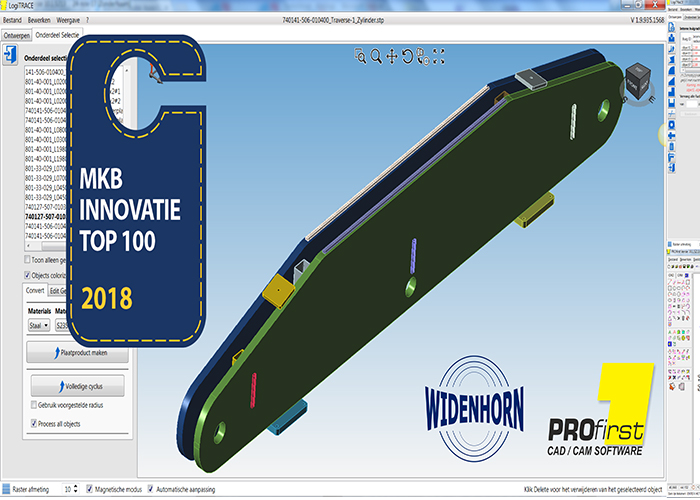This screenshot has width=700, height=500.
Task: Open the Staal materials dropdown
Action: click(39, 325)
